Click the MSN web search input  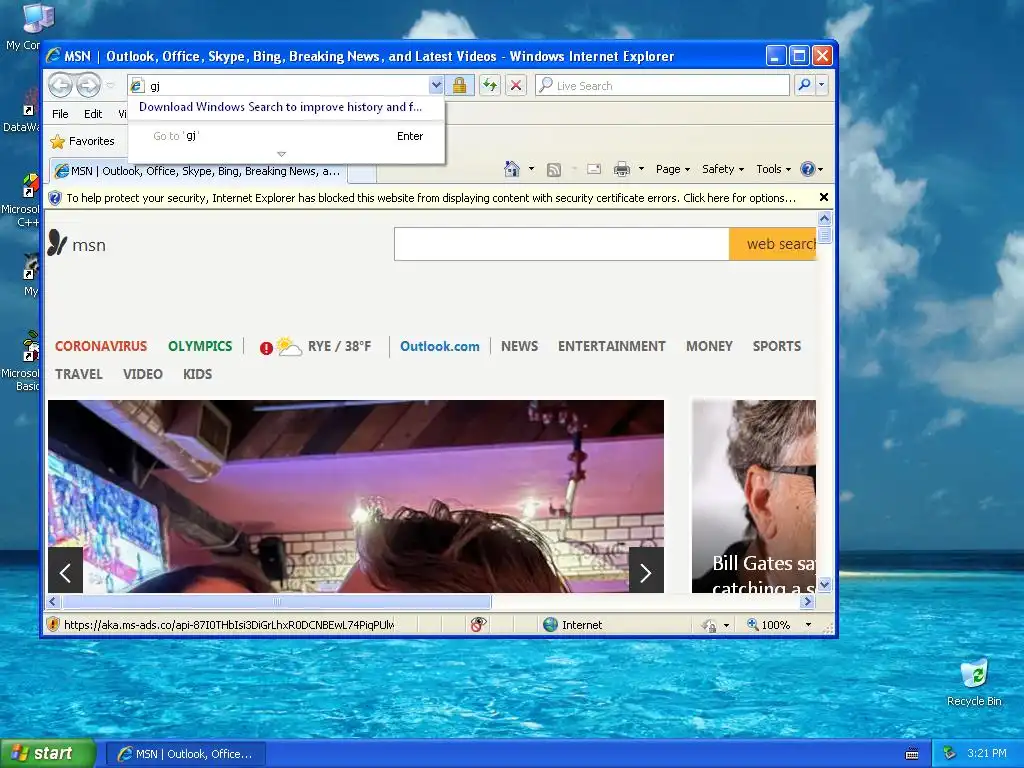[562, 244]
